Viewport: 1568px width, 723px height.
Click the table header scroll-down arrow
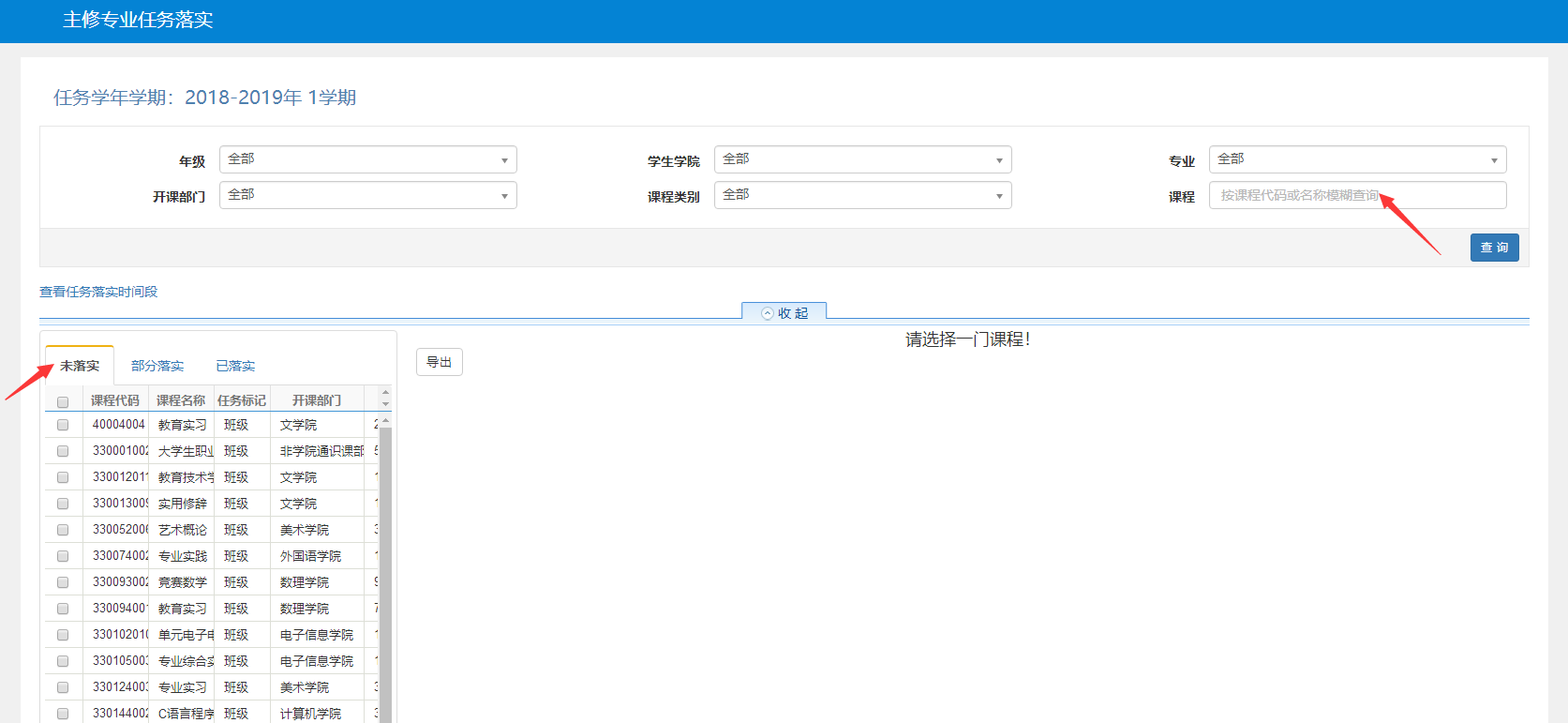[x=385, y=404]
